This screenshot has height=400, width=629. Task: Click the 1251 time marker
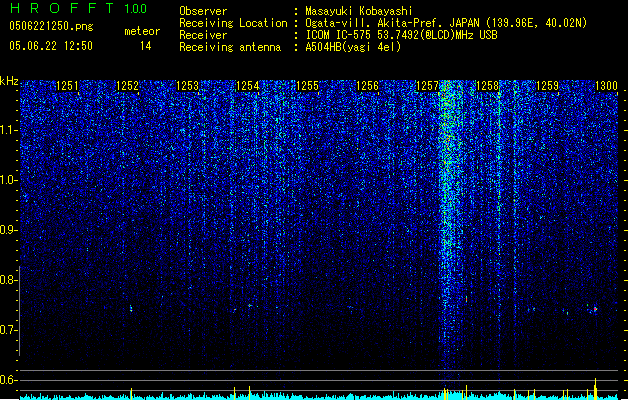[x=67, y=86]
